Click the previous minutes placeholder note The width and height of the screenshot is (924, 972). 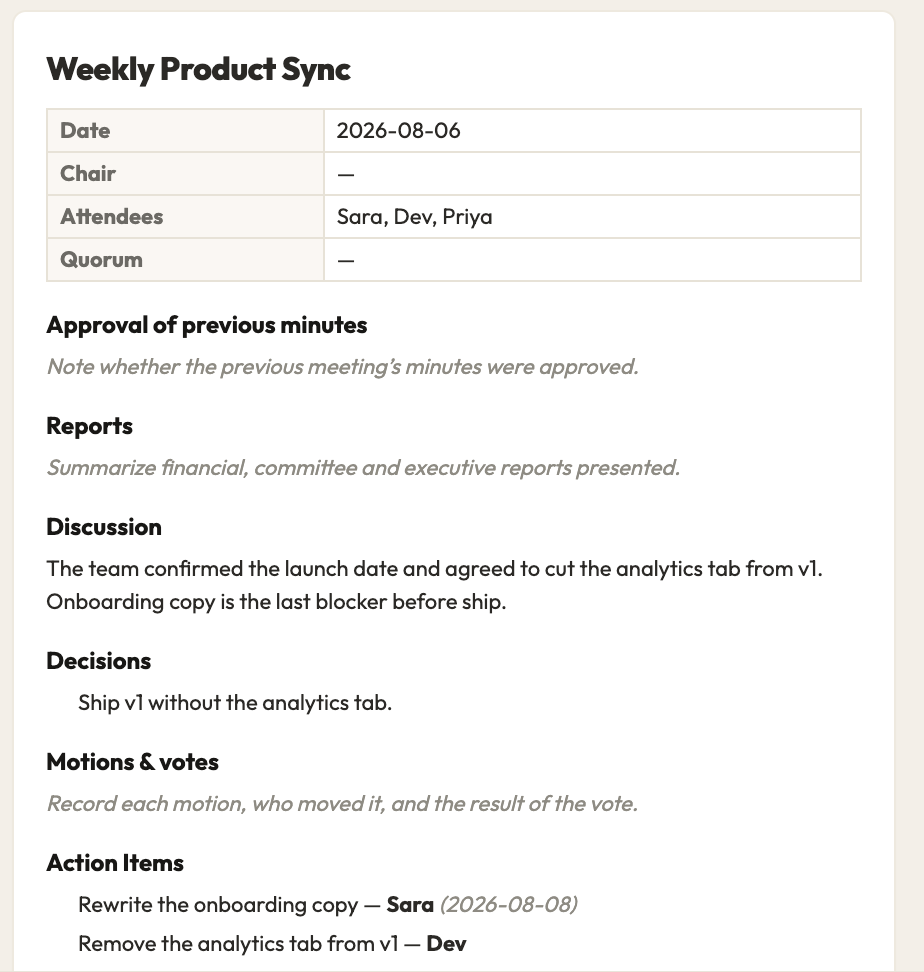point(343,367)
